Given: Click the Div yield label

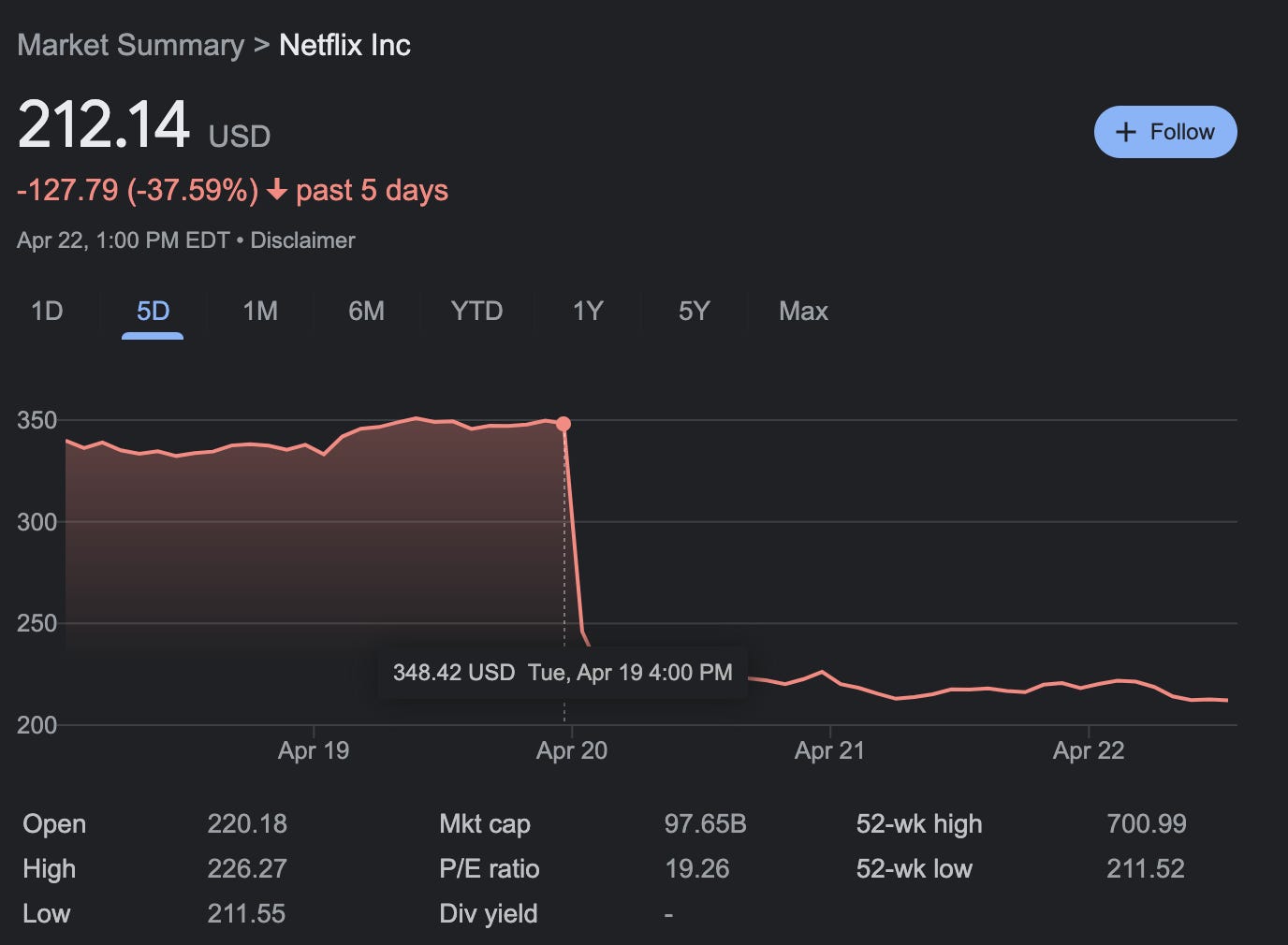Looking at the screenshot, I should click(x=489, y=914).
